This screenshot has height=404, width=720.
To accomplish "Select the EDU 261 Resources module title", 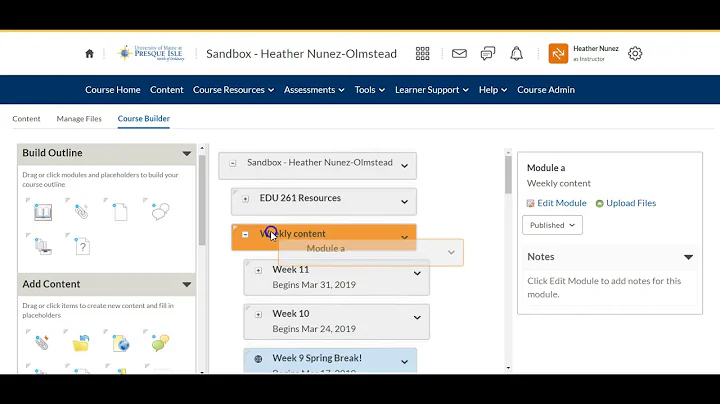I will (300, 198).
